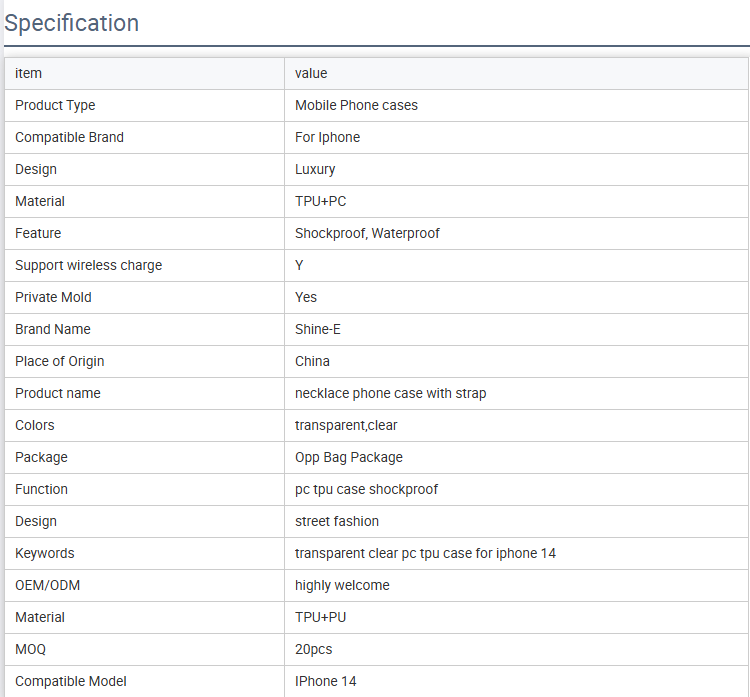Click the Specification heading

(x=72, y=23)
